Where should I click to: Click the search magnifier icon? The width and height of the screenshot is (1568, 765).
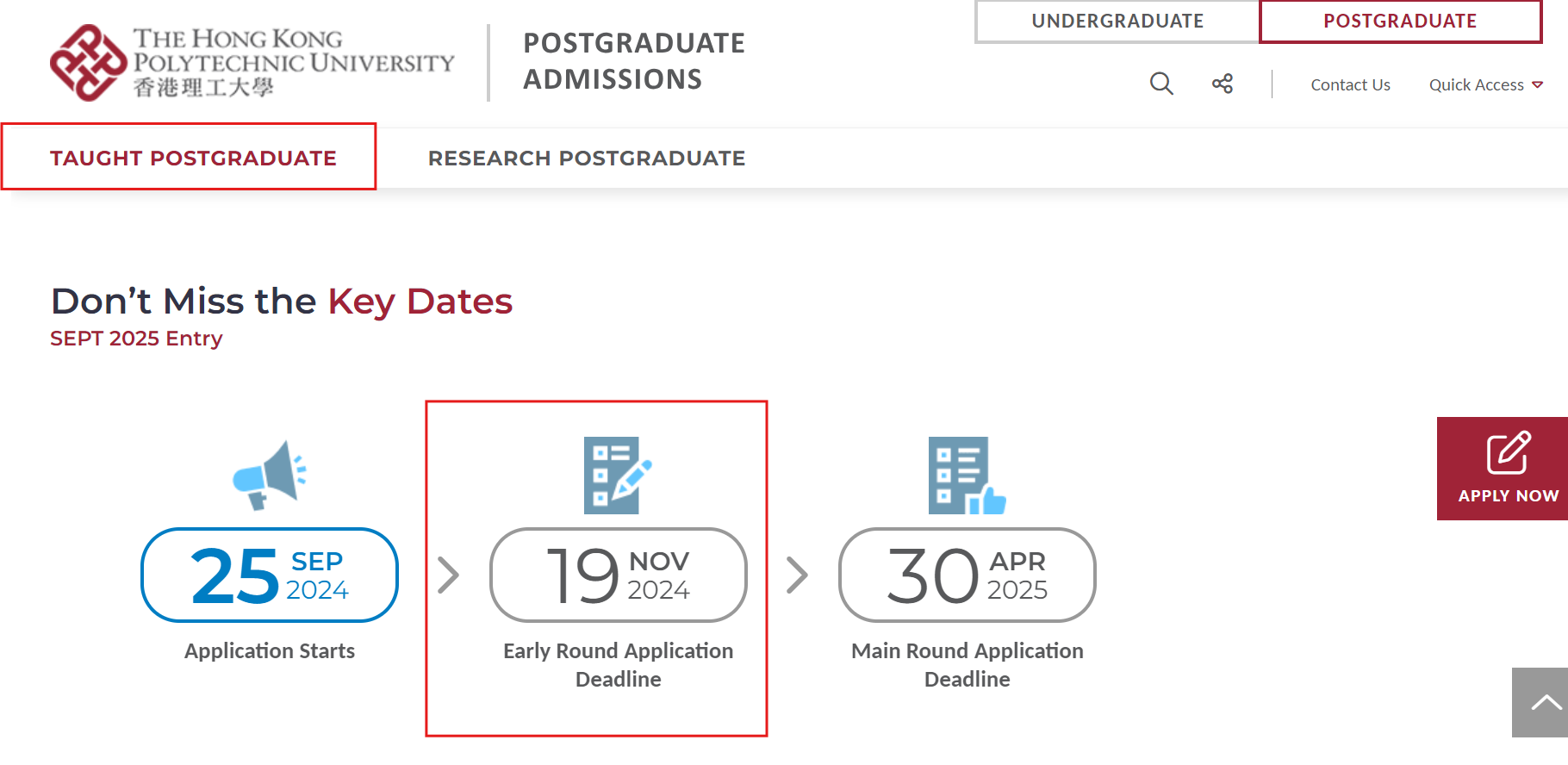[1161, 84]
